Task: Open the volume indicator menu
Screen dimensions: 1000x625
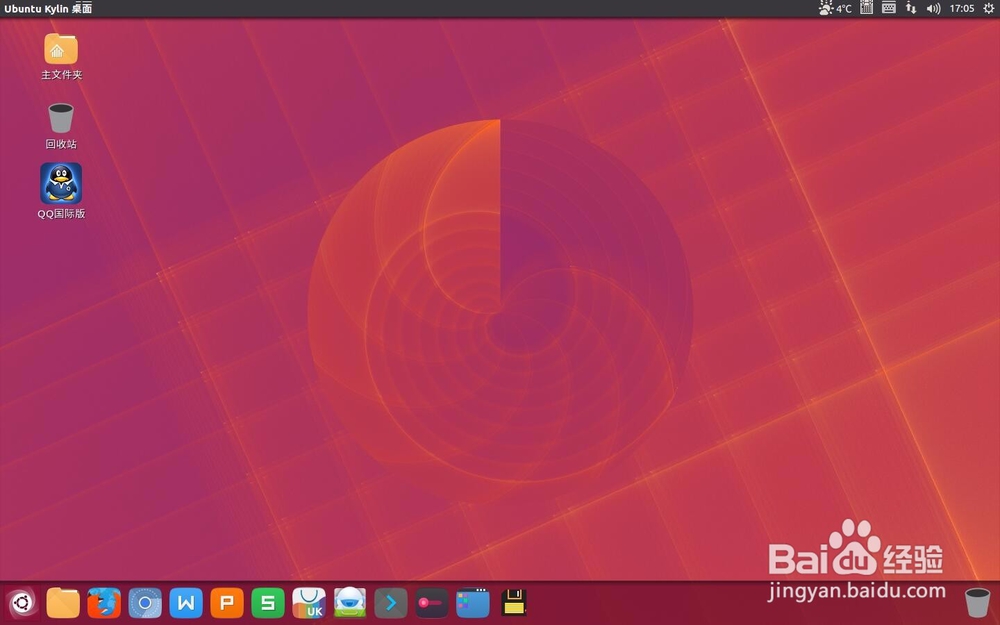Action: tap(932, 8)
